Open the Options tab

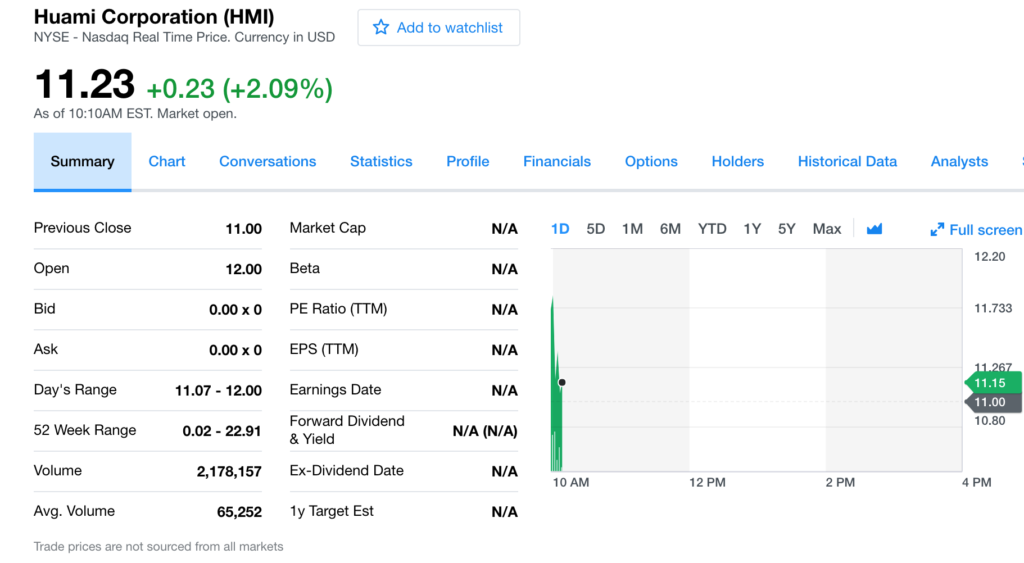(651, 161)
